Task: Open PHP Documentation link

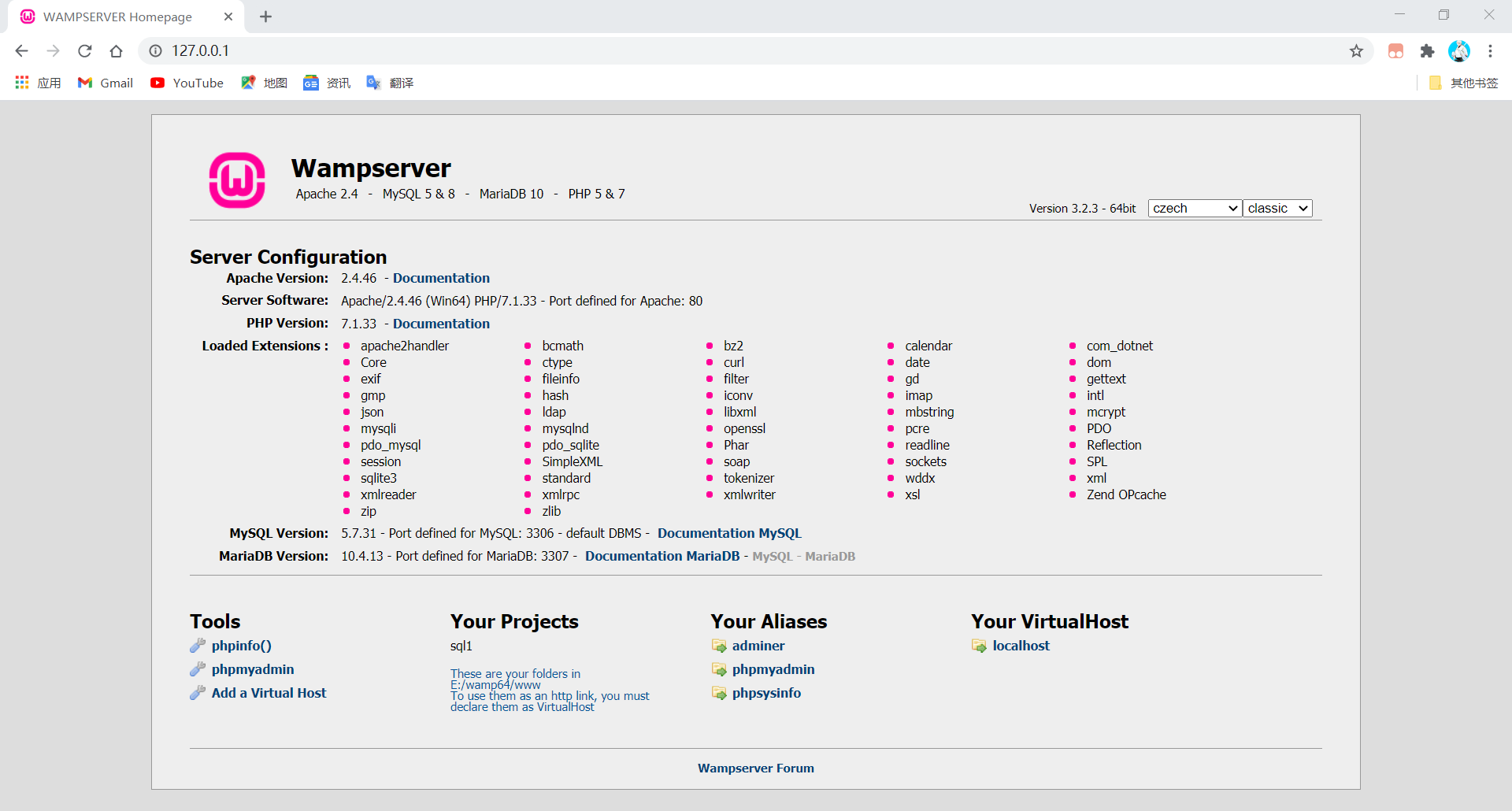Action: tap(441, 324)
